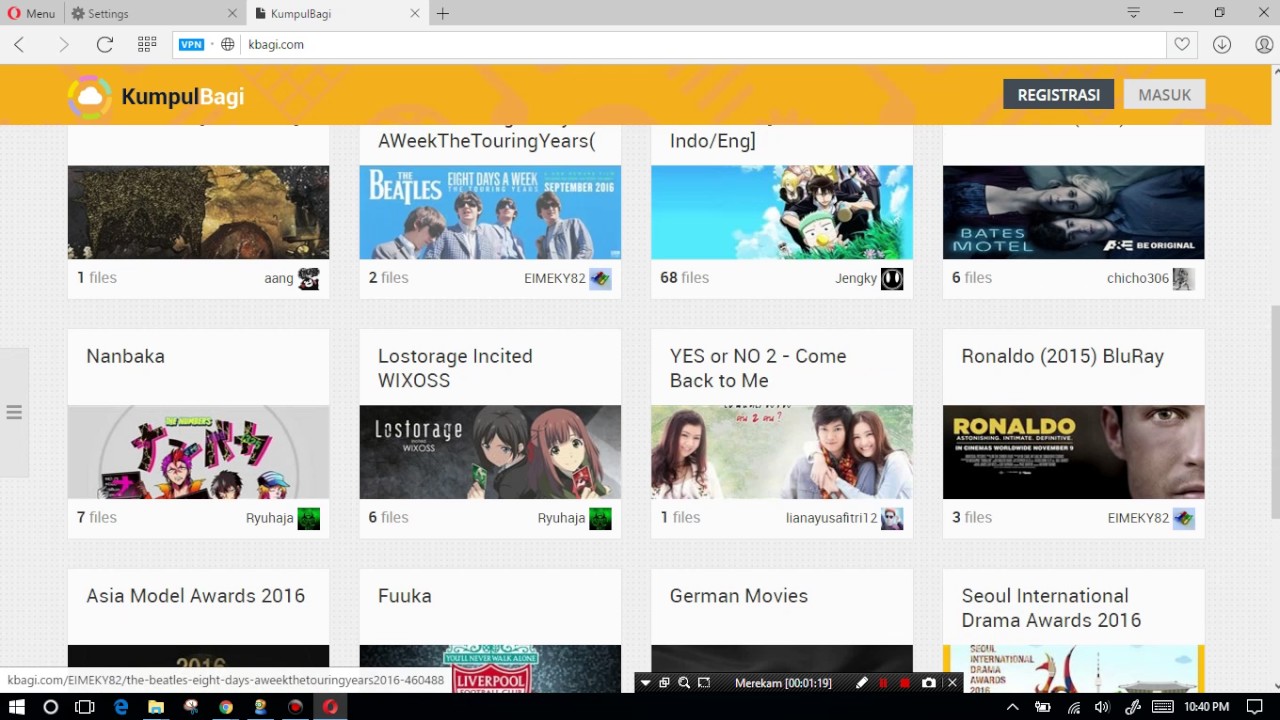Click the recorder pencil draw icon
The height and width of the screenshot is (720, 1280).
(861, 683)
